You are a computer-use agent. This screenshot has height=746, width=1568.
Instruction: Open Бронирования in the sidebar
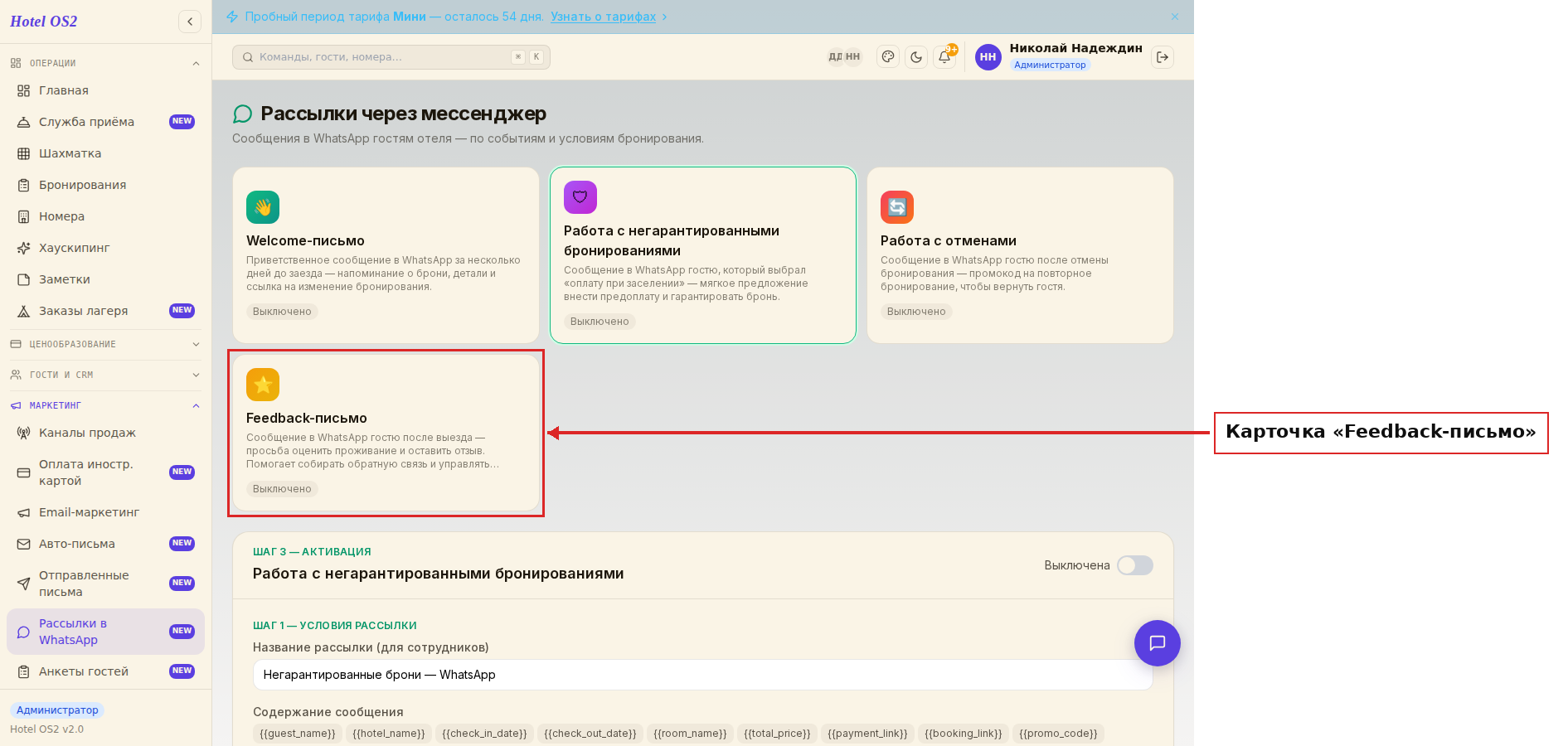[105, 185]
